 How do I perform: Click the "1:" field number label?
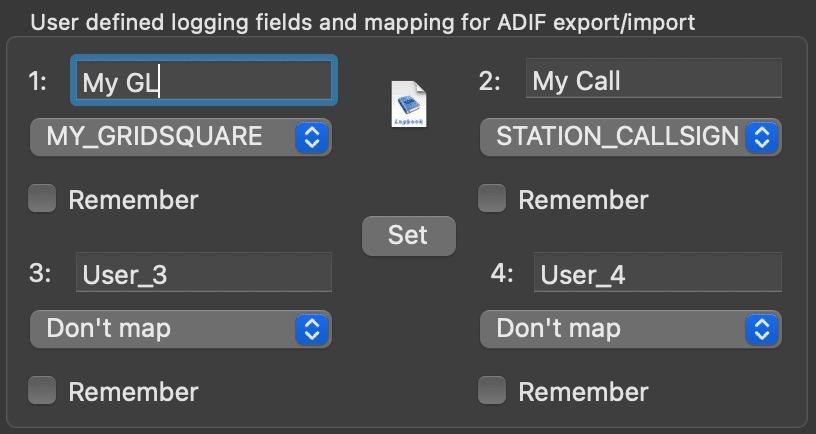(x=37, y=82)
